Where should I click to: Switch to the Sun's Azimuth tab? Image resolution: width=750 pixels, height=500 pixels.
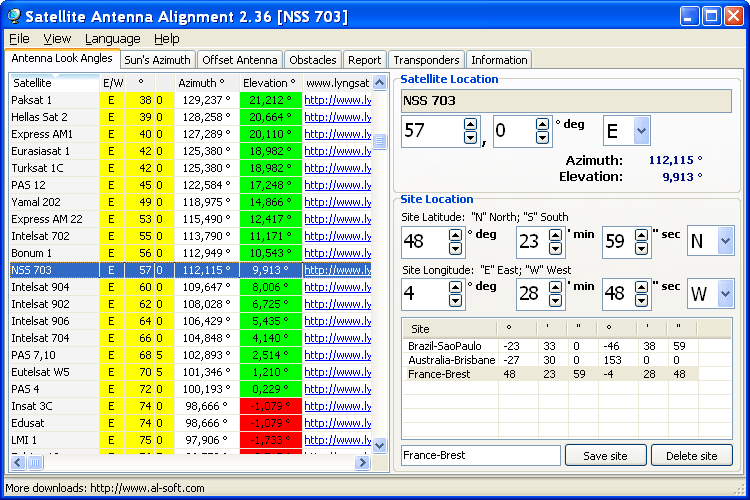(157, 60)
